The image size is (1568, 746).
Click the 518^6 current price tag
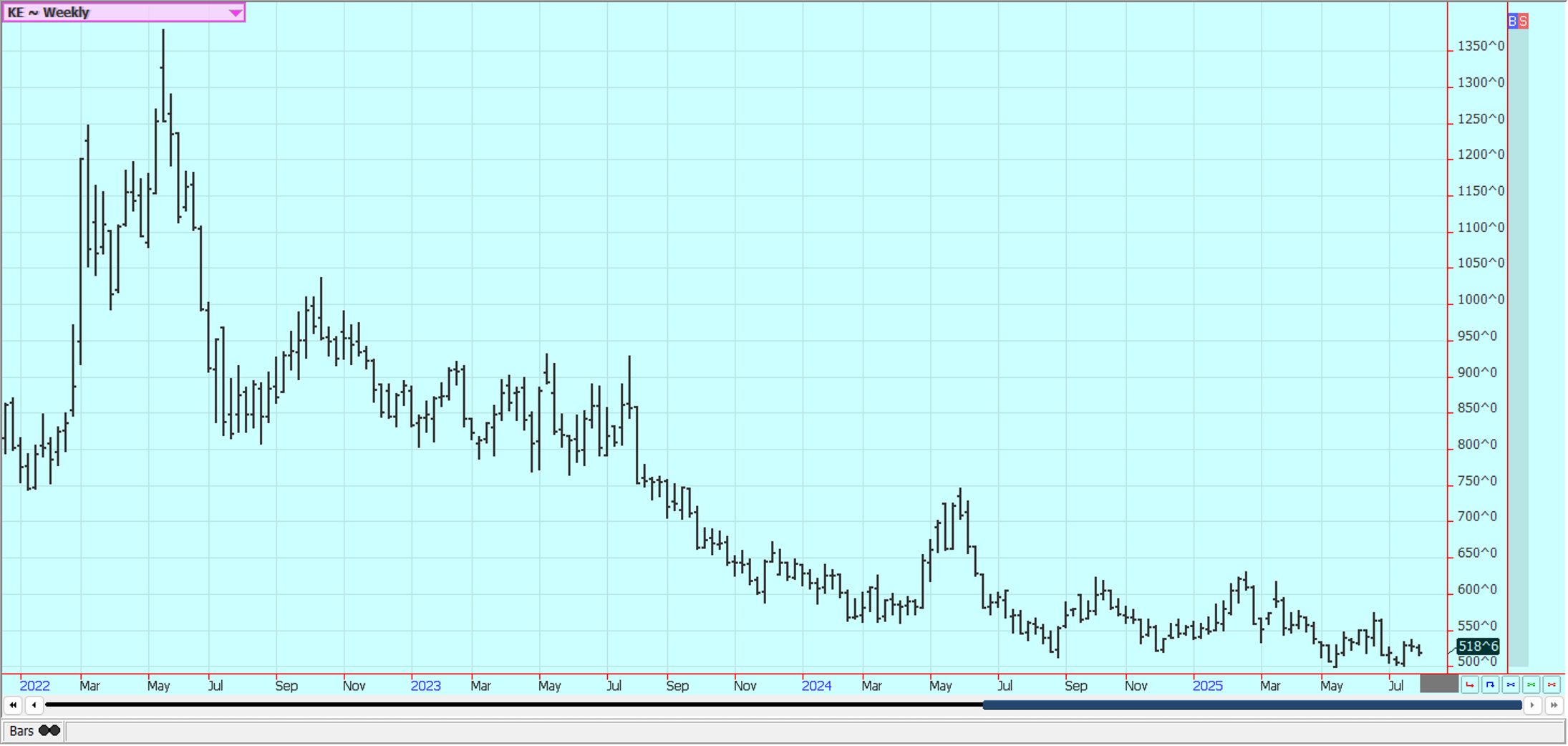[x=1478, y=646]
